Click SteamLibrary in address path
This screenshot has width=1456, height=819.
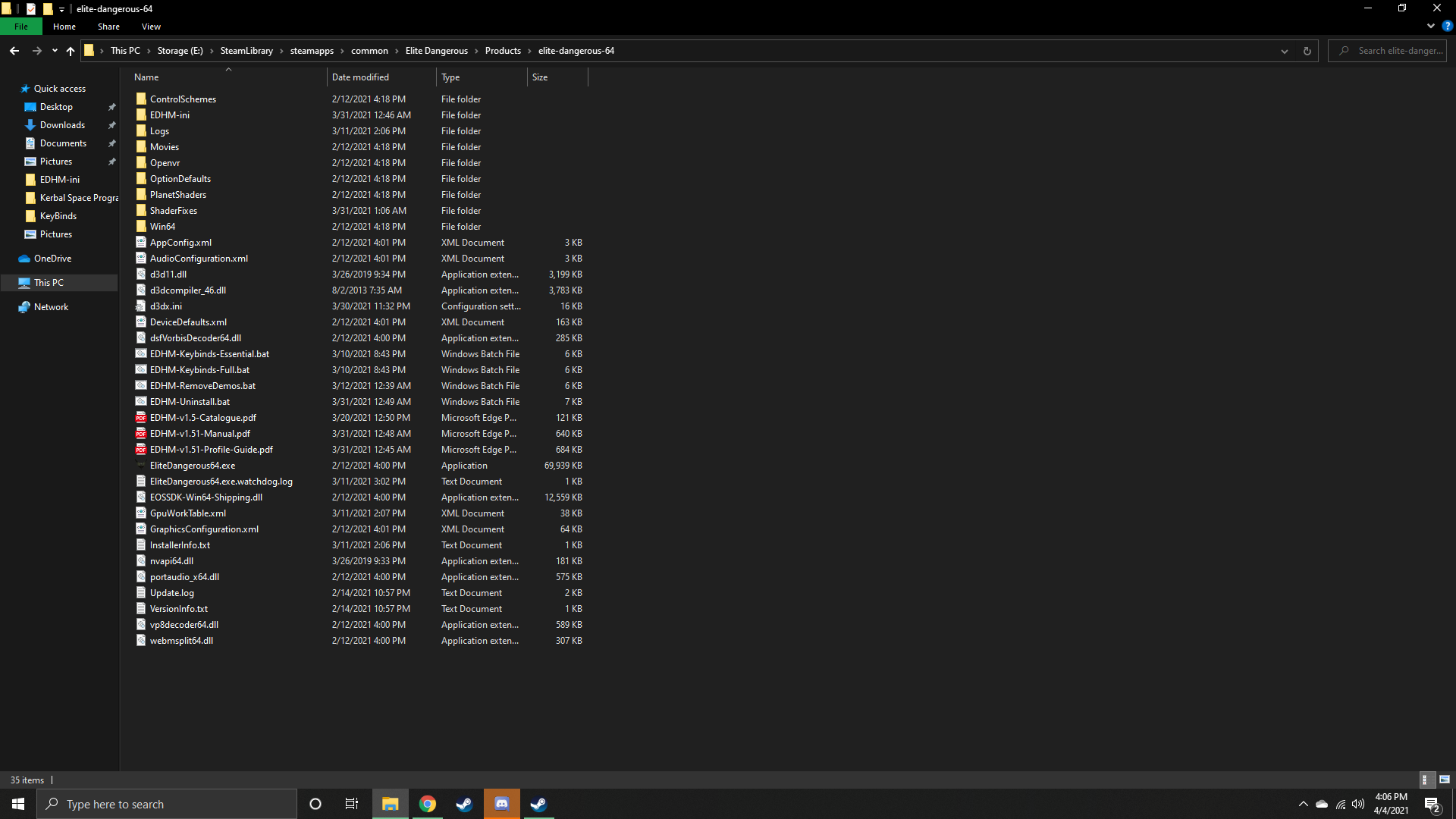click(x=246, y=51)
